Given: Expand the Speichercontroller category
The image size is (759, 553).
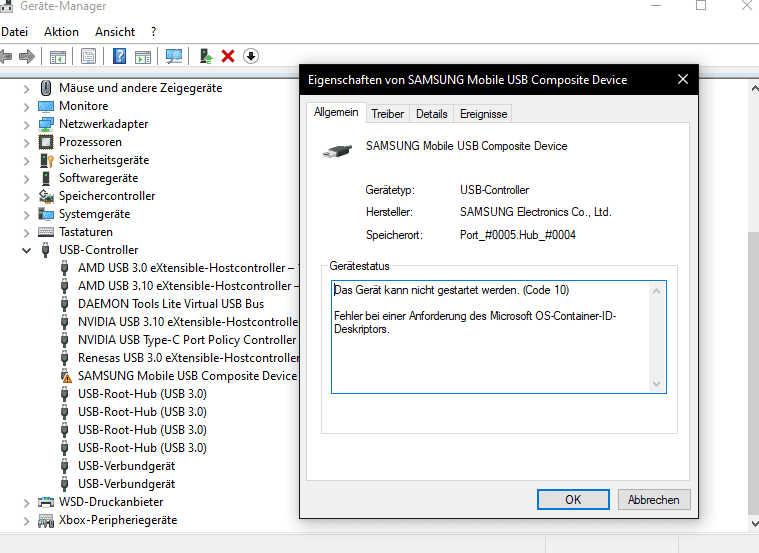Looking at the screenshot, I should 27,197.
